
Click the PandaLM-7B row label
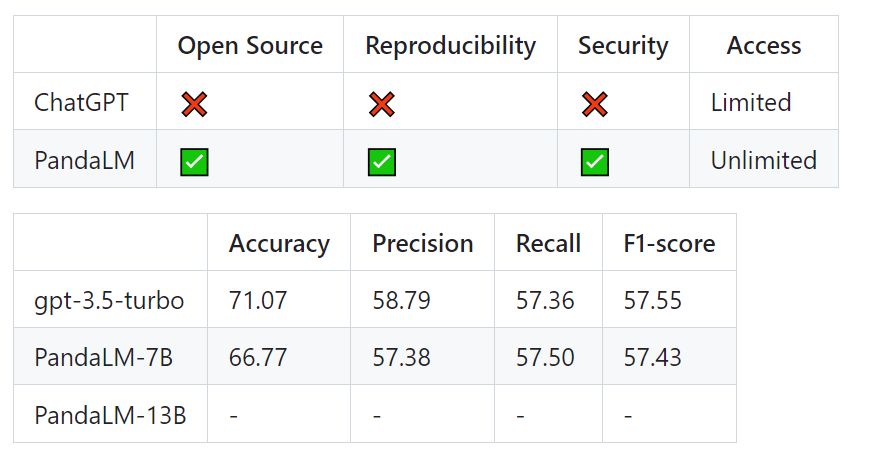point(104,357)
